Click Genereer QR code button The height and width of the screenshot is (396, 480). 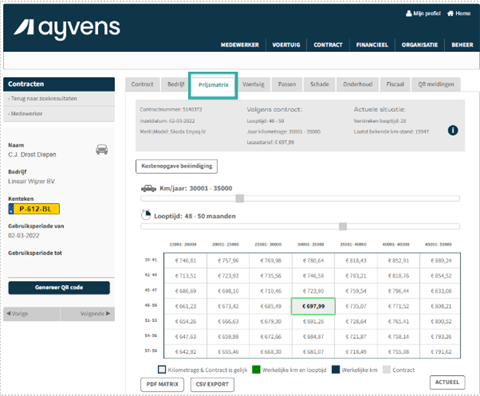point(59,288)
